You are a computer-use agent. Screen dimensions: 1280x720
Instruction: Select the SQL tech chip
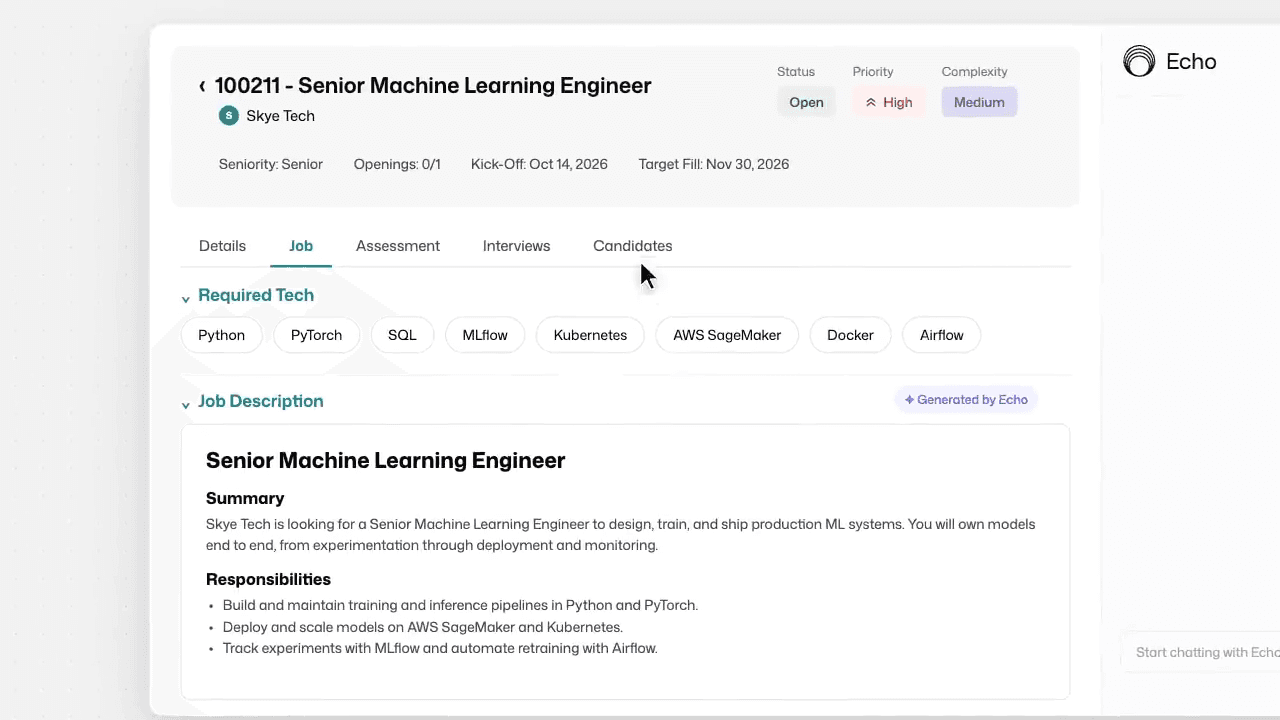tap(402, 335)
